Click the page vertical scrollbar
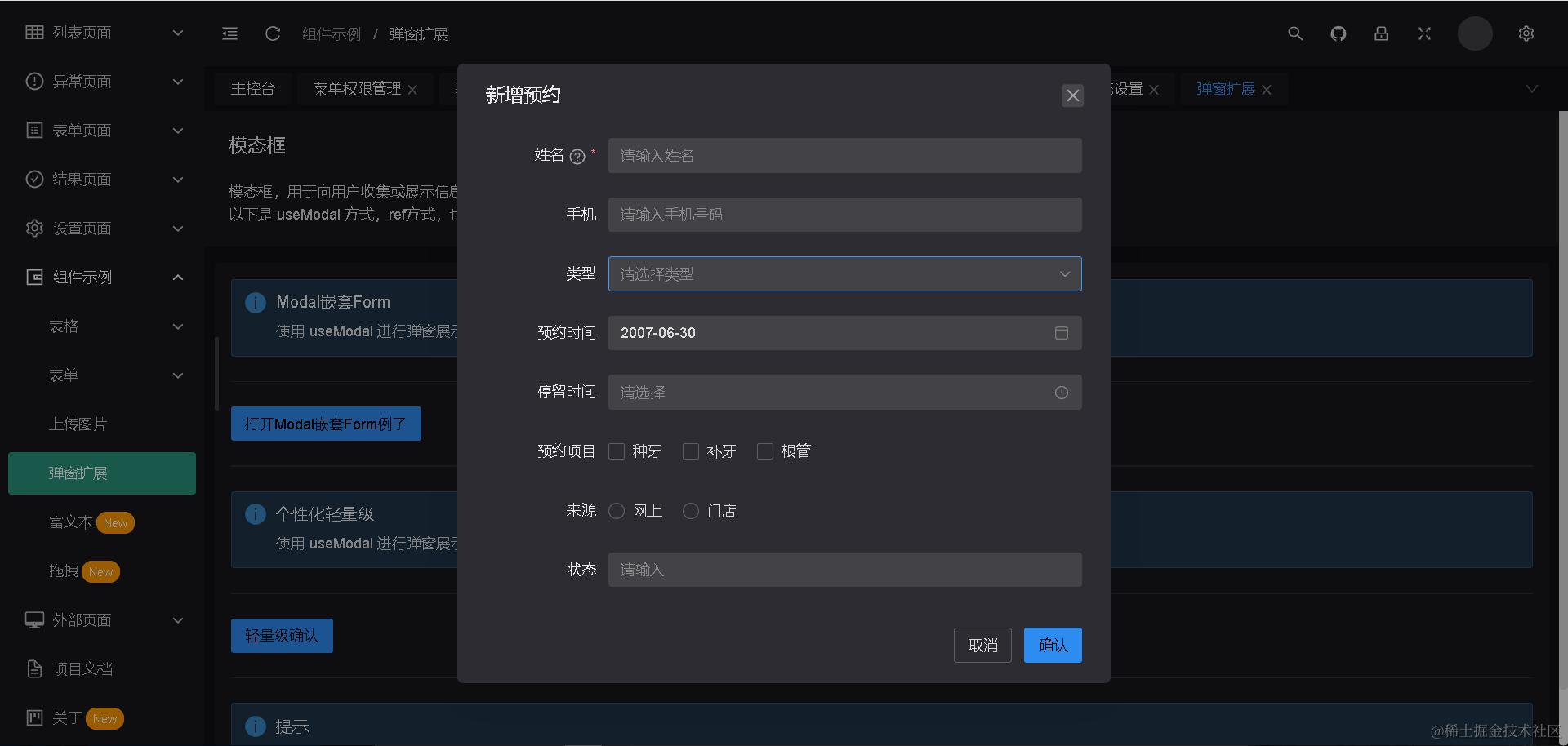This screenshot has width=1568, height=746. tap(1563, 400)
